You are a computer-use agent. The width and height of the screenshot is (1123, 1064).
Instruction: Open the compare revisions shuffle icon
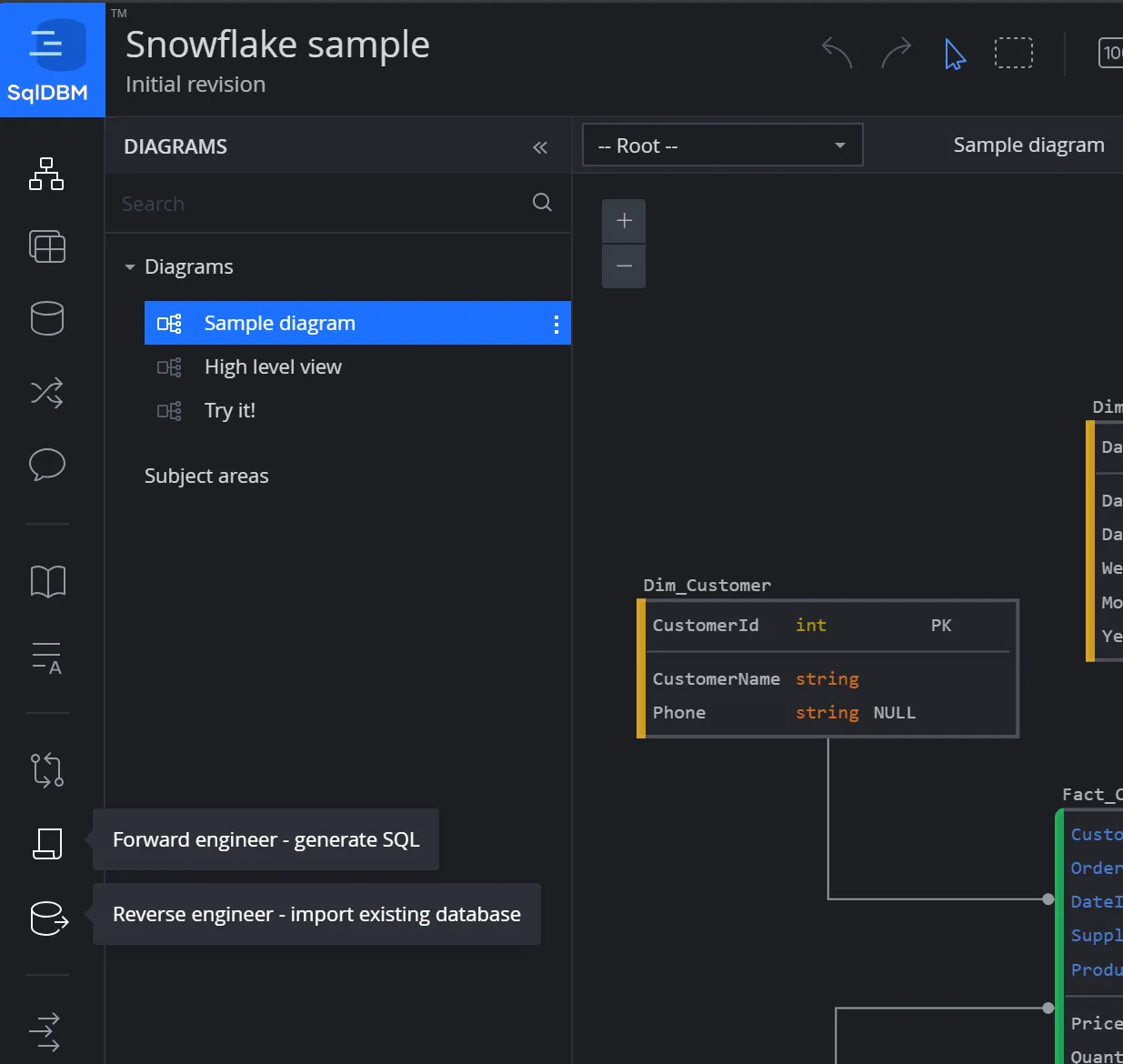(46, 392)
